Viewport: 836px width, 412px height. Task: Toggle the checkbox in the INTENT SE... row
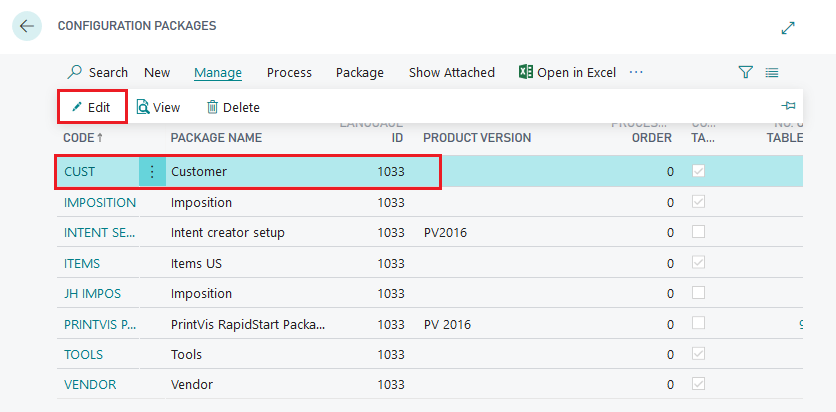(698, 232)
